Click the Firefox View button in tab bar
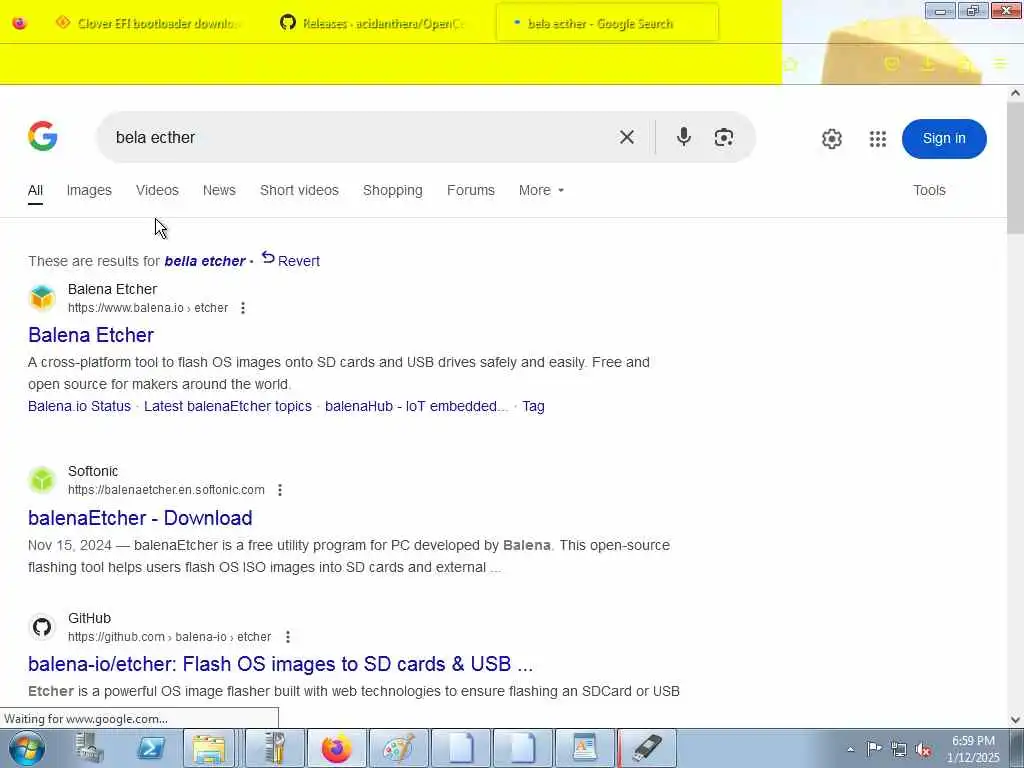The height and width of the screenshot is (768, 1024). 20,23
